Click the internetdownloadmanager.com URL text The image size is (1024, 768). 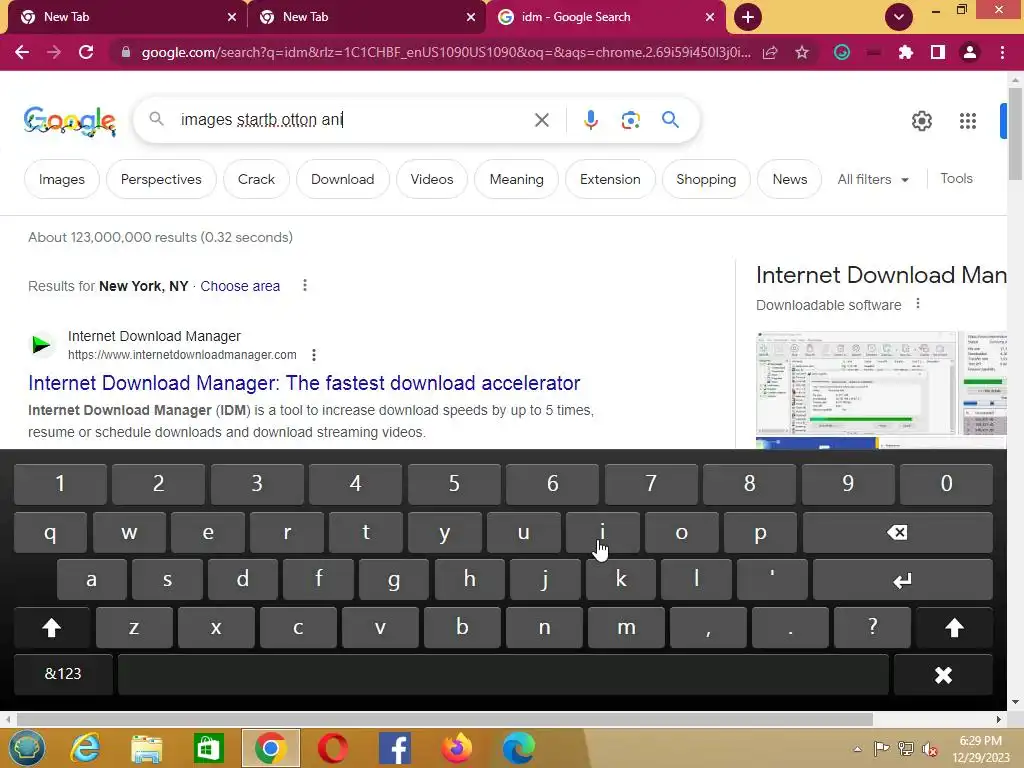[x=182, y=355]
